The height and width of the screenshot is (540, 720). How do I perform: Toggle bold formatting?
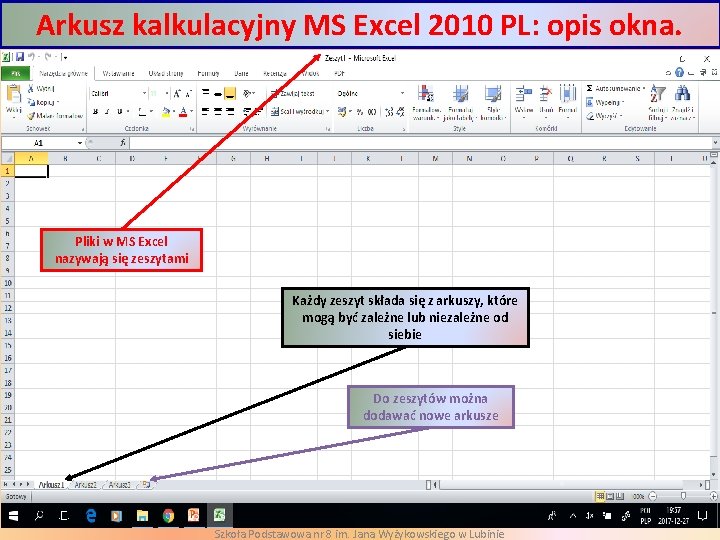coord(96,111)
